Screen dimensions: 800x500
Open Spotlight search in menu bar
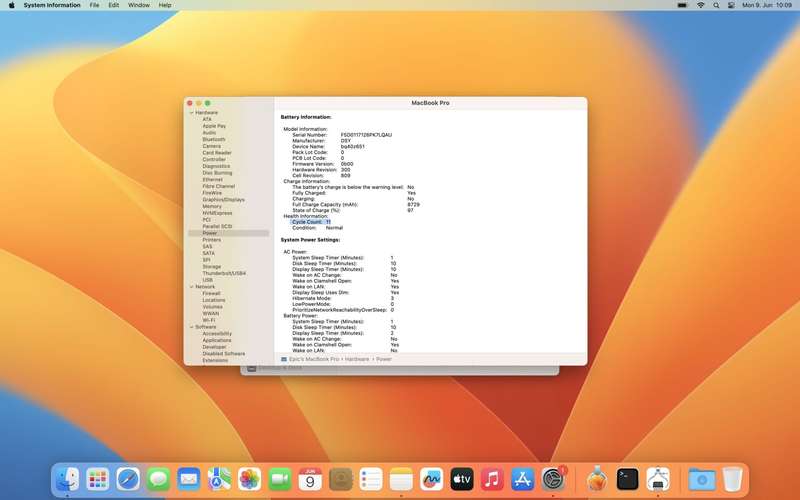716,5
